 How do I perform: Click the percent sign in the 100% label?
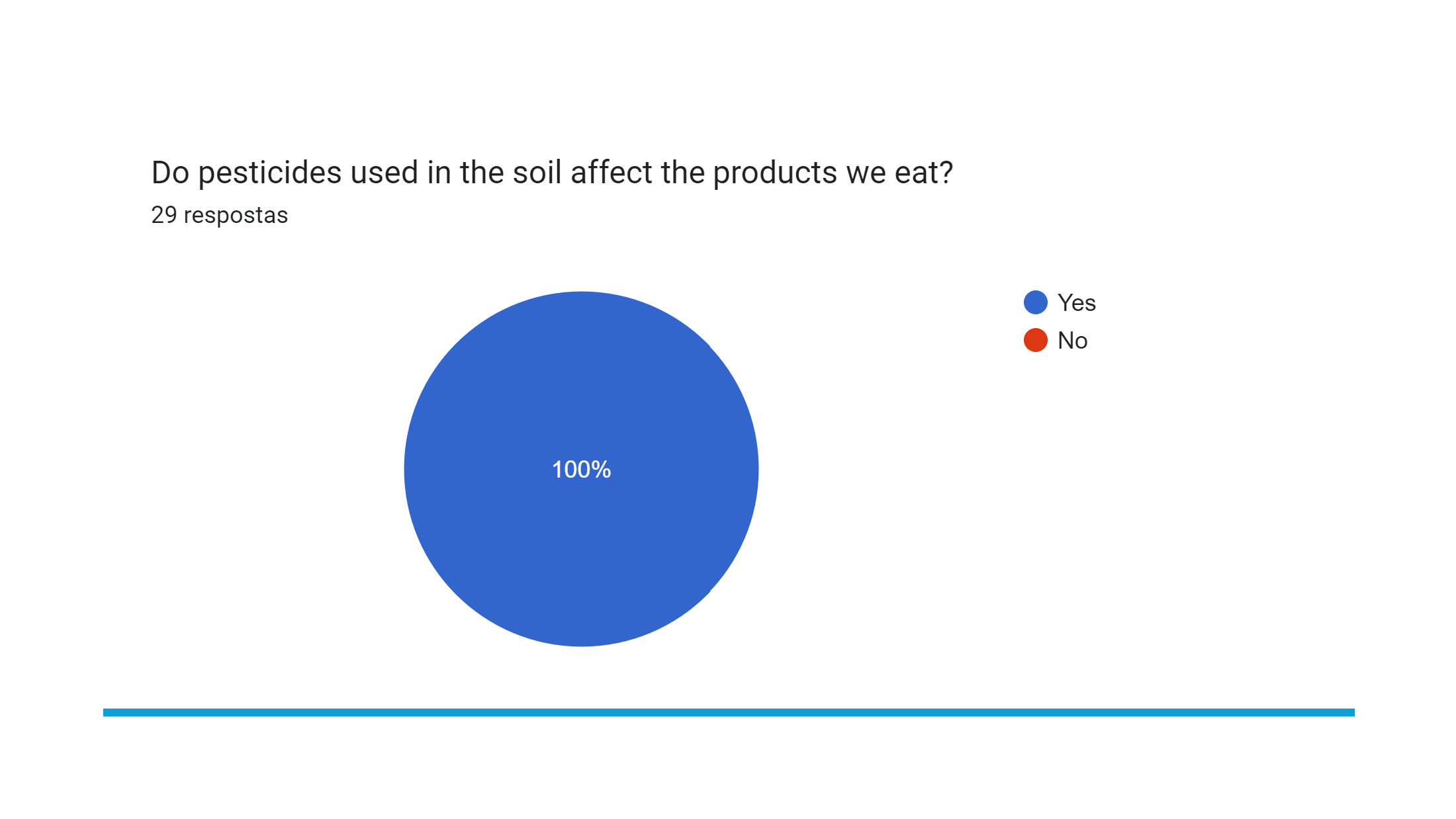601,470
